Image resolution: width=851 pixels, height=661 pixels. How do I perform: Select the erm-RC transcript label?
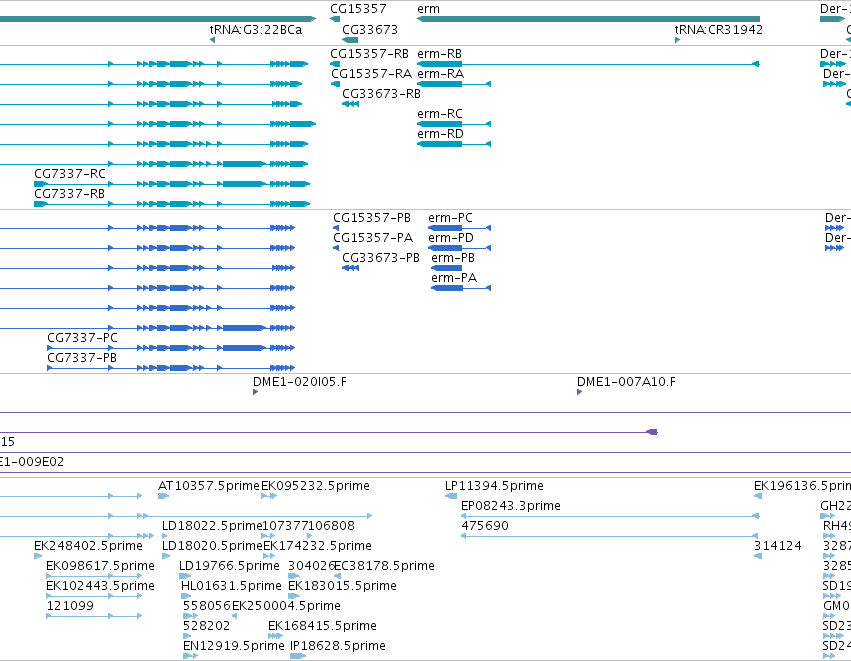point(440,114)
